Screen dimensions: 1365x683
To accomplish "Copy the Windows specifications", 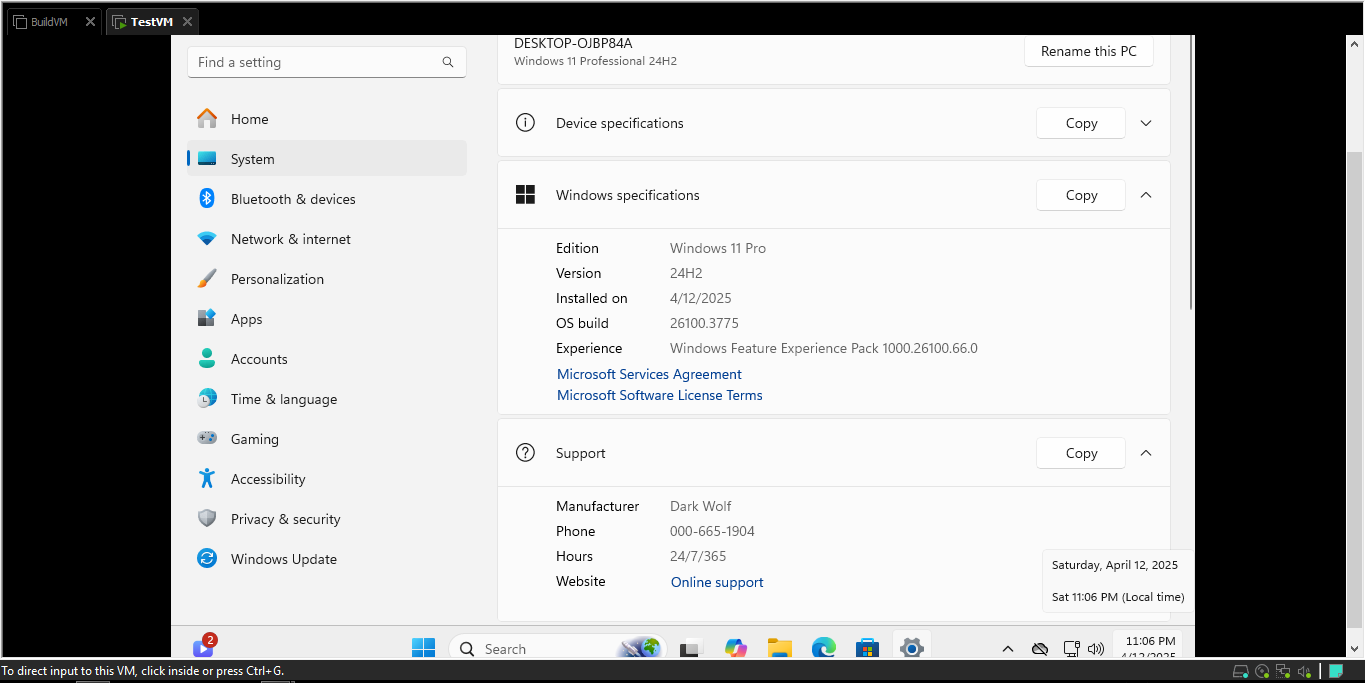I will click(x=1081, y=195).
